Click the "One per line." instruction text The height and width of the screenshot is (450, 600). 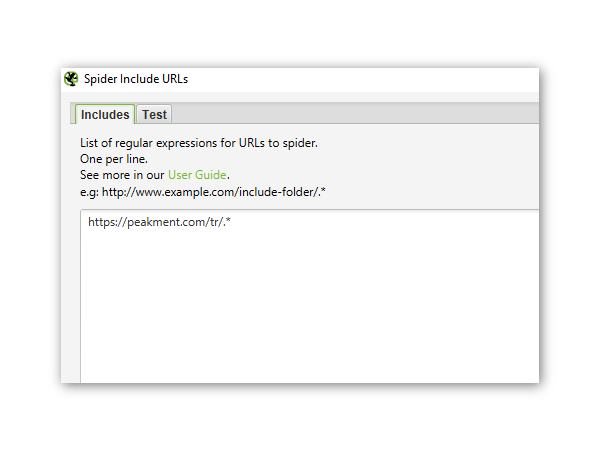114,159
